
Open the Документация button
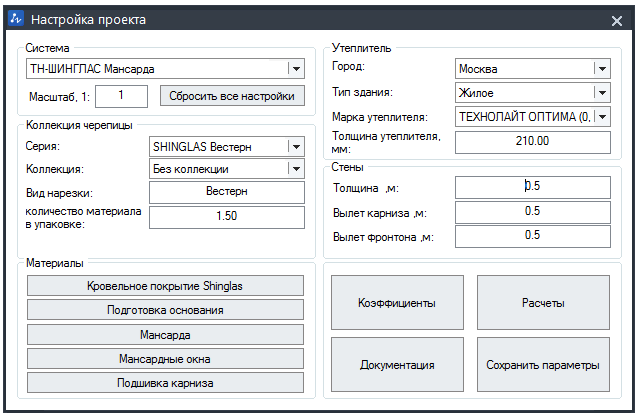pyautogui.click(x=397, y=365)
